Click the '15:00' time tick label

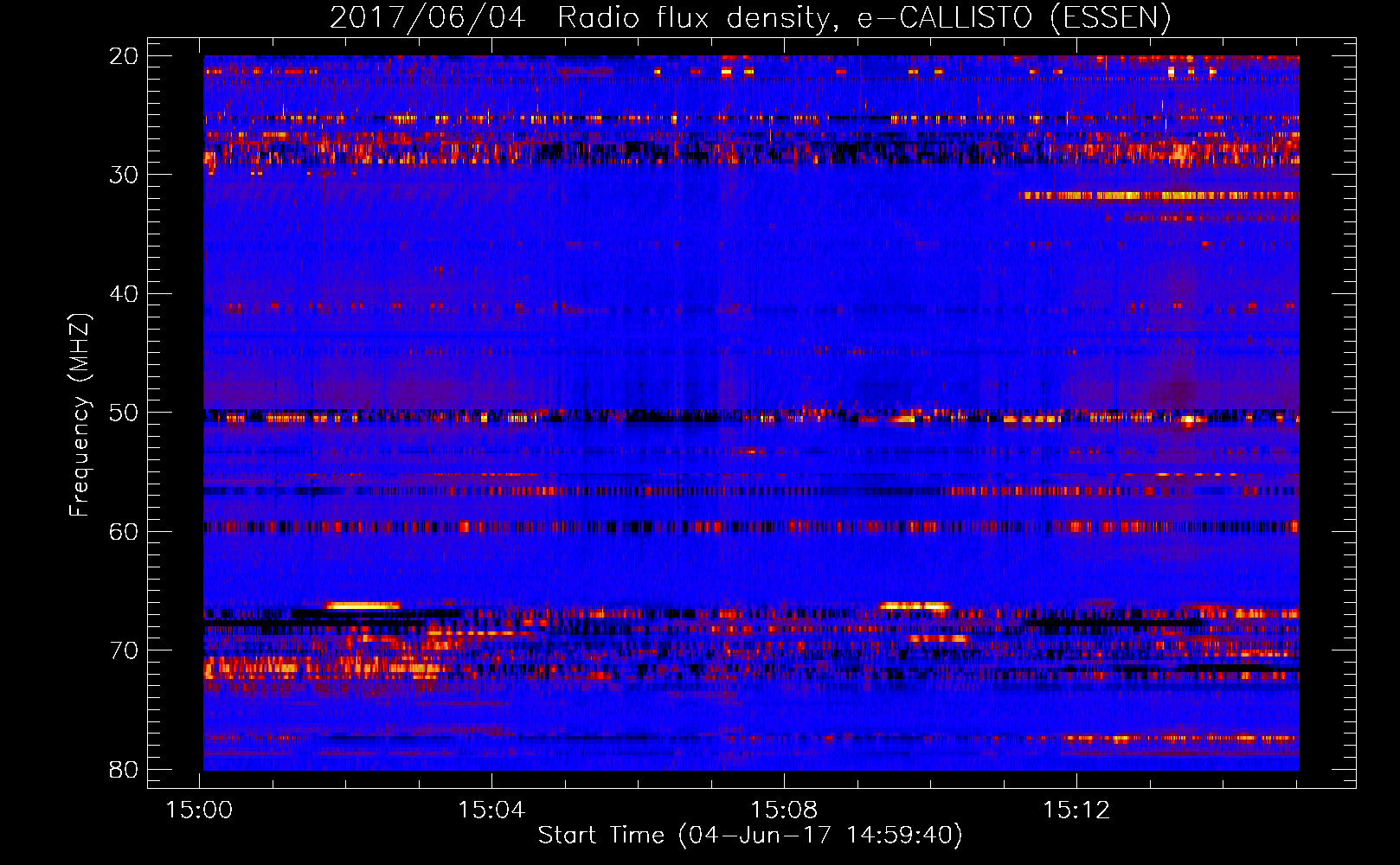pos(200,810)
